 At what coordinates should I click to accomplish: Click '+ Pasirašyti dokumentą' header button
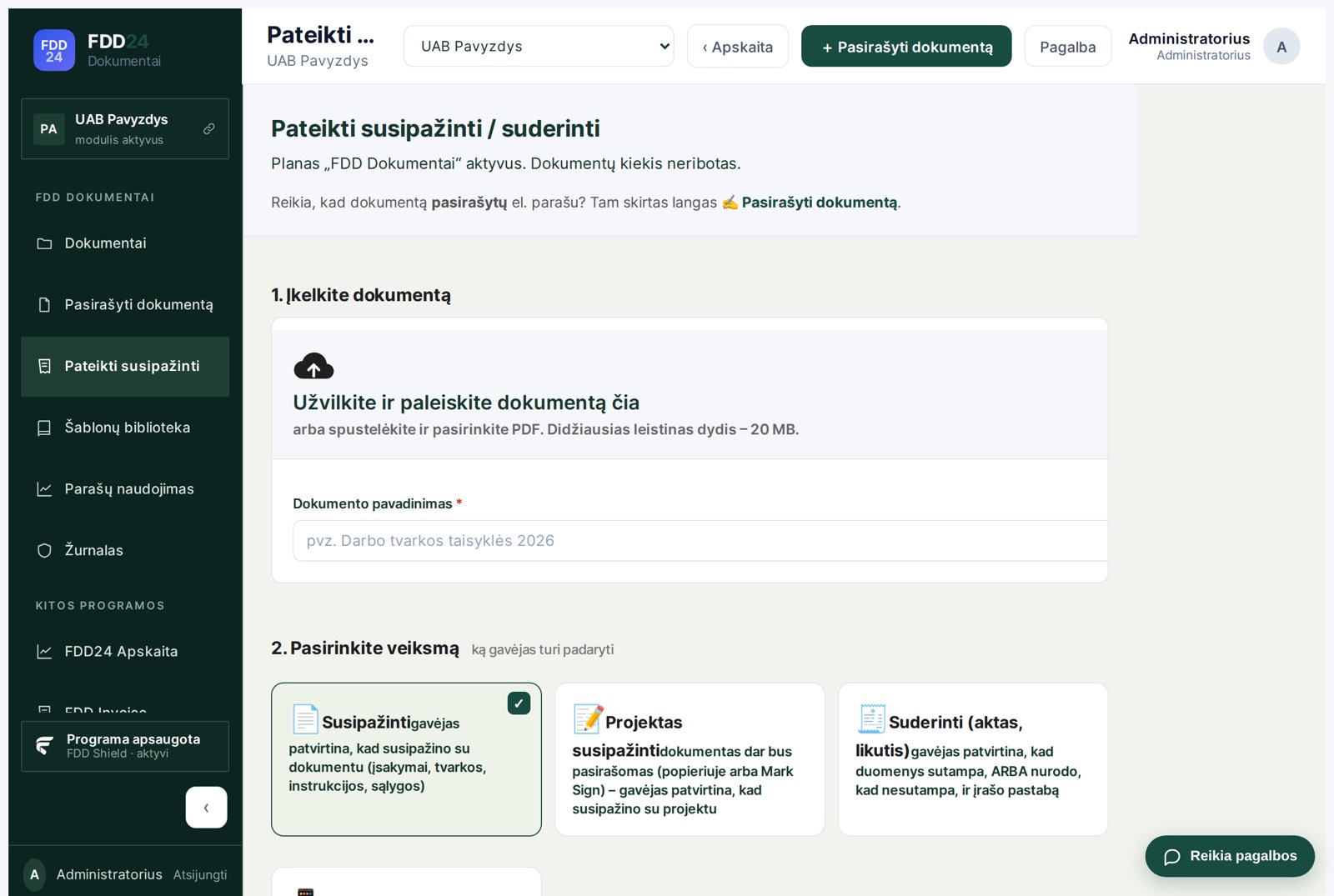pyautogui.click(x=906, y=47)
